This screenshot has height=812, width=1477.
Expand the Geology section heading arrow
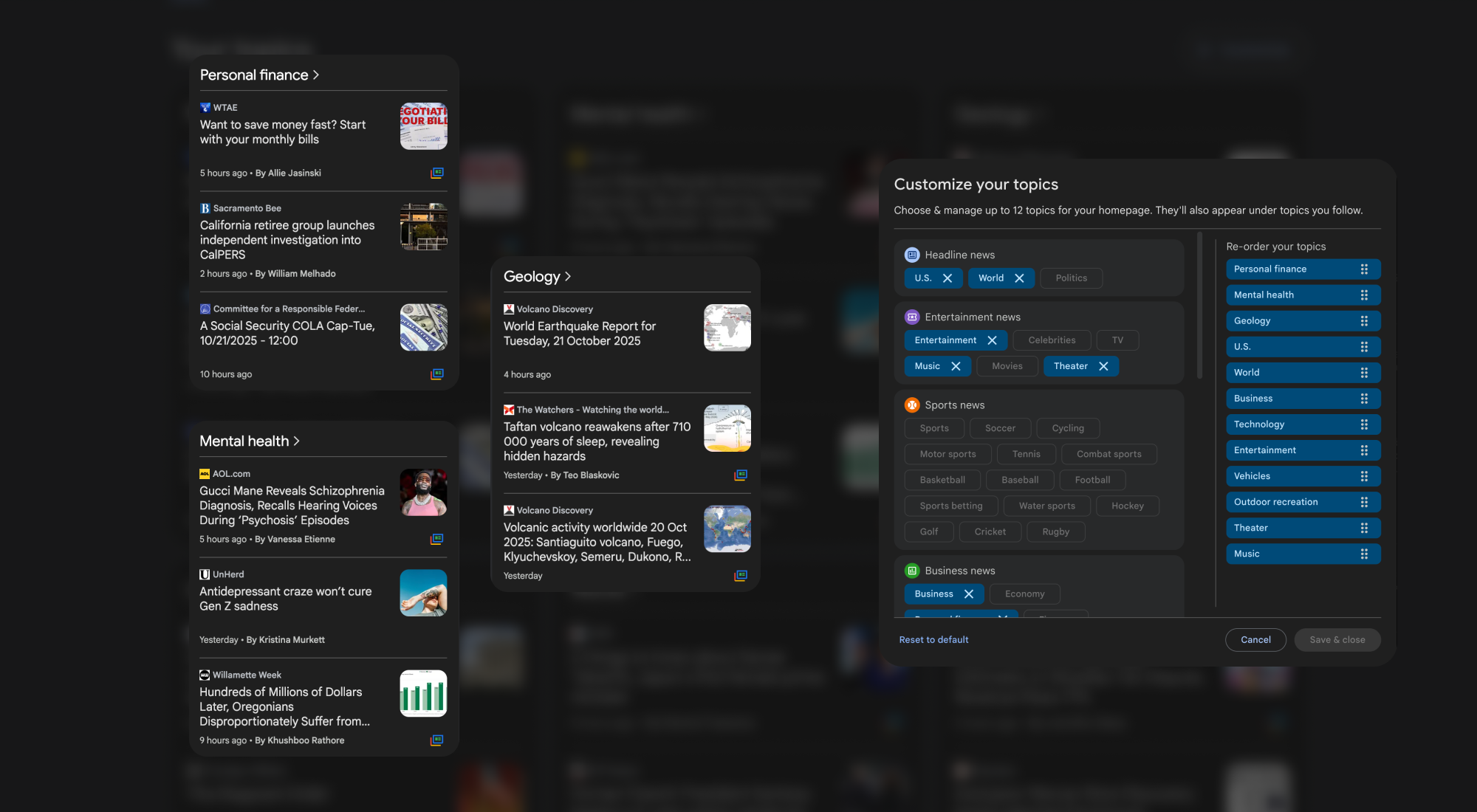coord(567,277)
